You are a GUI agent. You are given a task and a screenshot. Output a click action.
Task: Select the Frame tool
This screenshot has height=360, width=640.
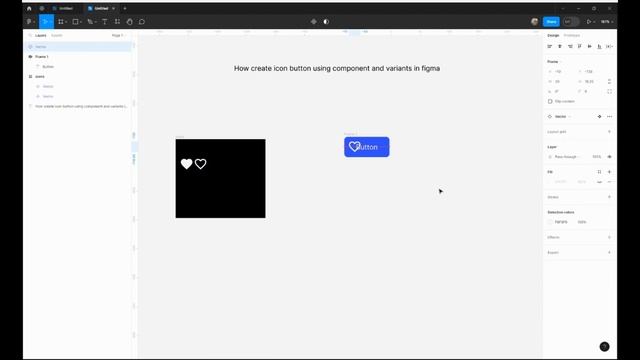pos(61,22)
